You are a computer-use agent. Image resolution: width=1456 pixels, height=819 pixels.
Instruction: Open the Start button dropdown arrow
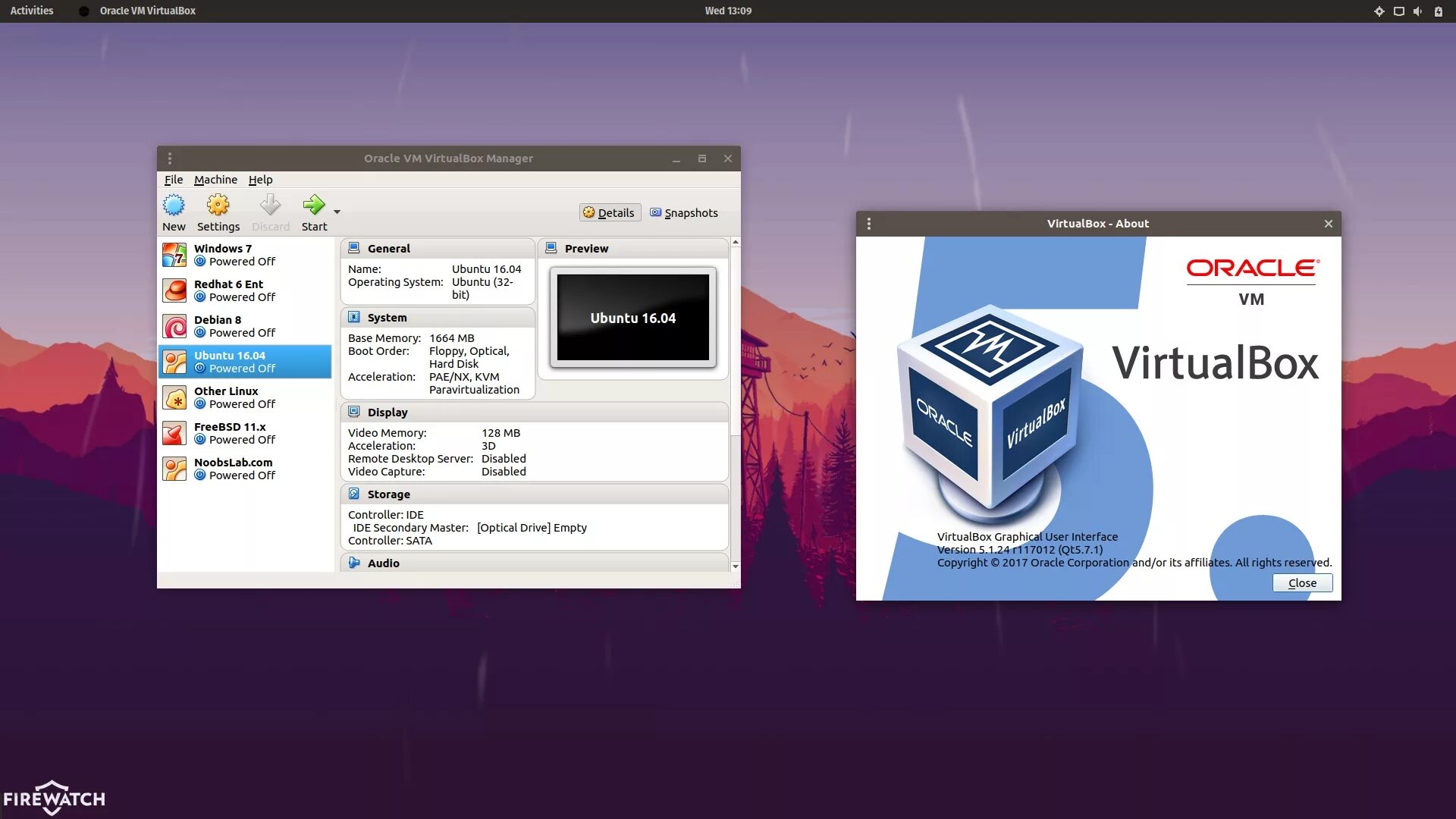[x=337, y=212]
